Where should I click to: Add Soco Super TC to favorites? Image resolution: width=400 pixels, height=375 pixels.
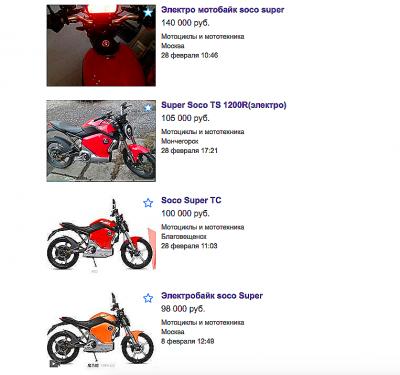pos(148,203)
